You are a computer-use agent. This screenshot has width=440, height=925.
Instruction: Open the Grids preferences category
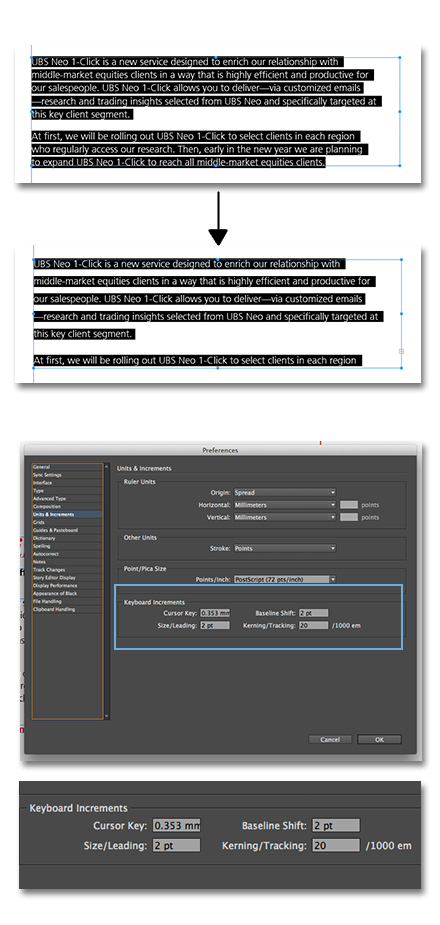coord(67,523)
